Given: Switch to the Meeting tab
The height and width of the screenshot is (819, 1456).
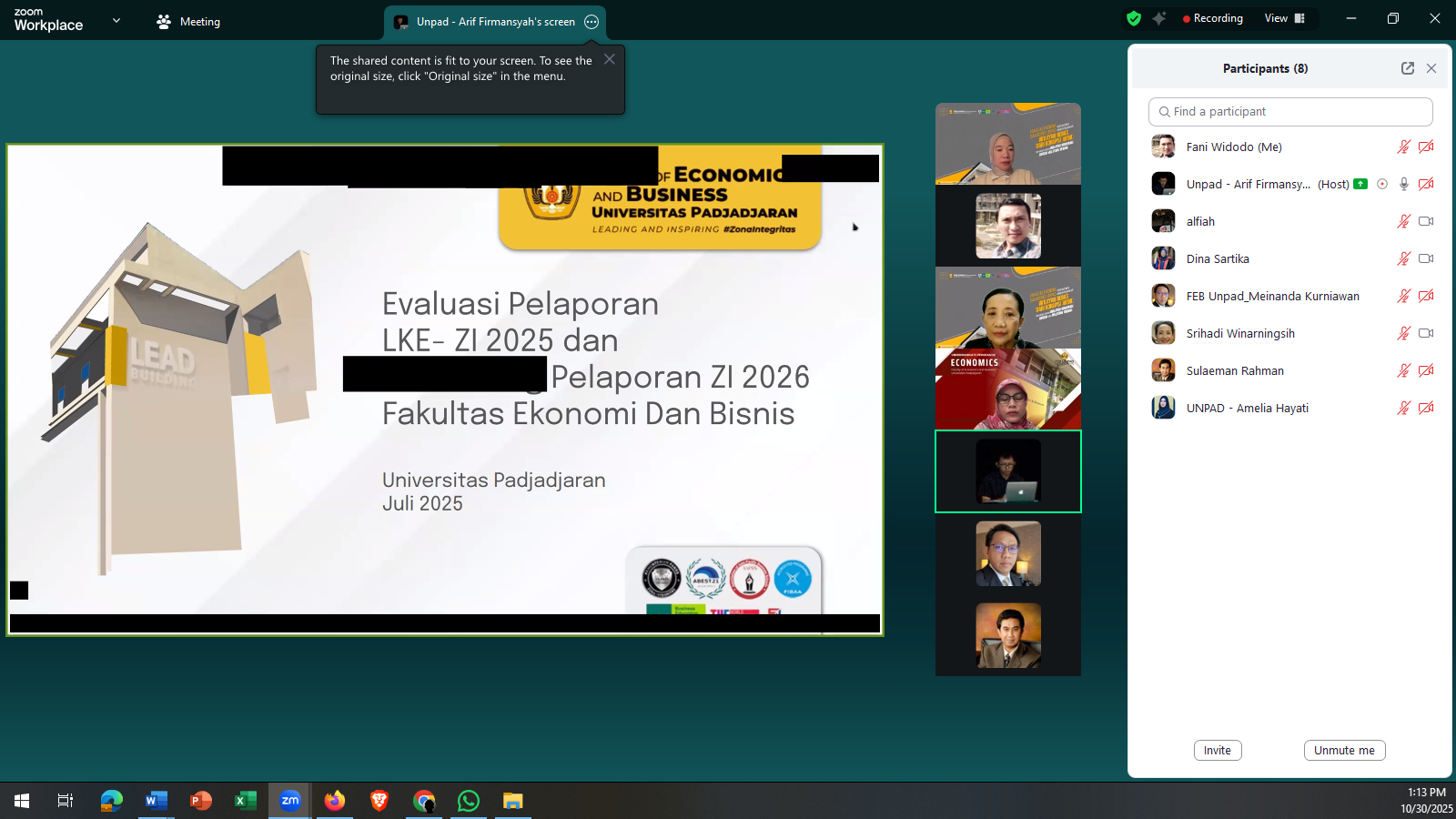Looking at the screenshot, I should click(x=188, y=22).
